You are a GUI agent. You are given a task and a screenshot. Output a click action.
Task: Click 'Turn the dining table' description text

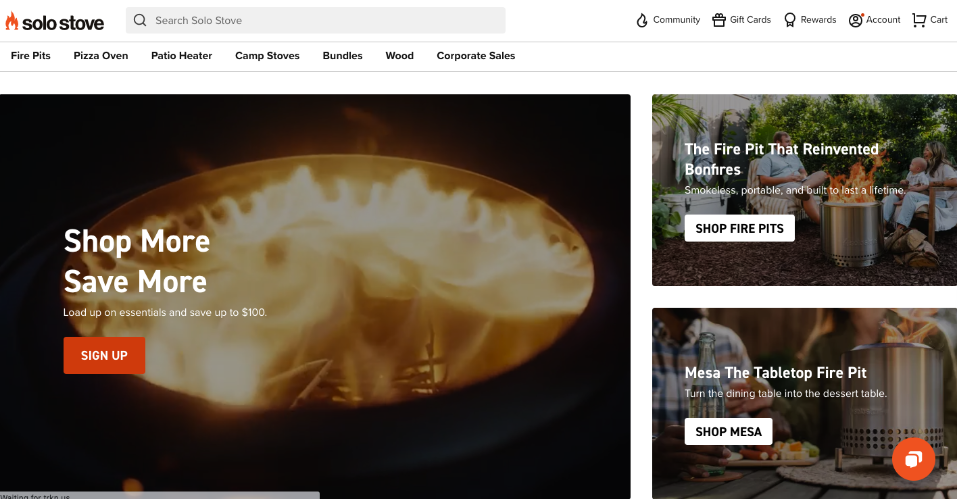(785, 393)
